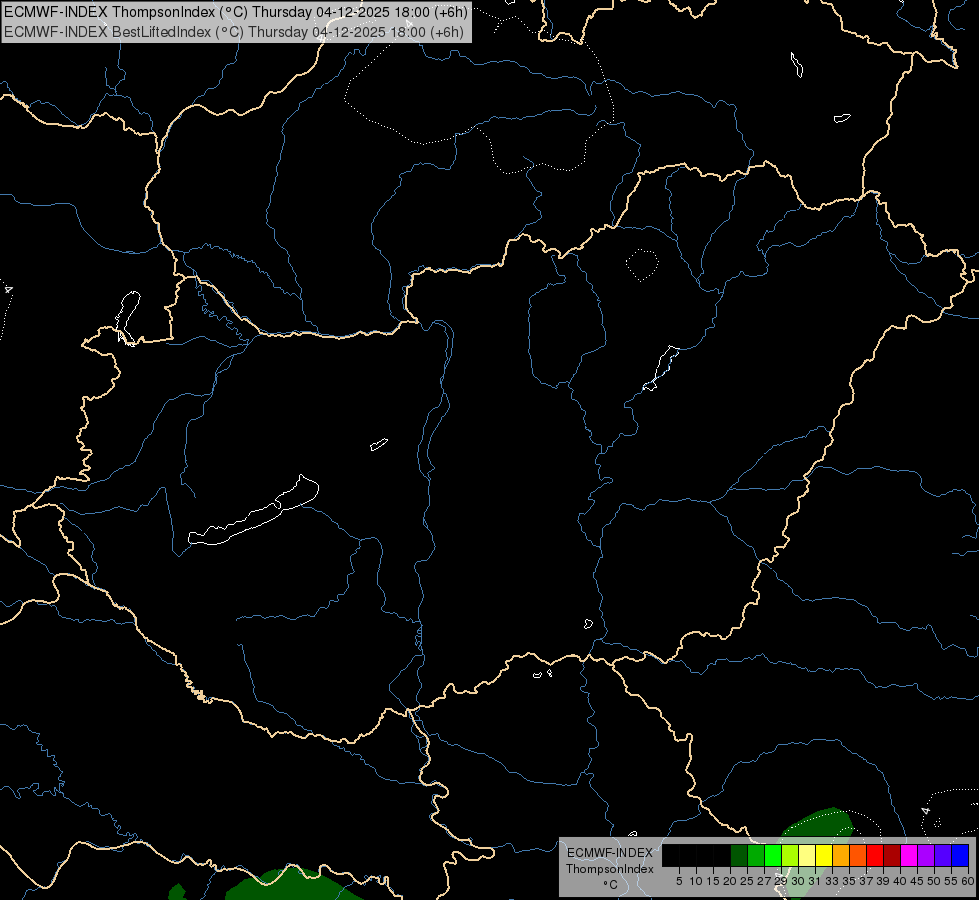Click the Lake Tisza outline in the east

point(661,368)
